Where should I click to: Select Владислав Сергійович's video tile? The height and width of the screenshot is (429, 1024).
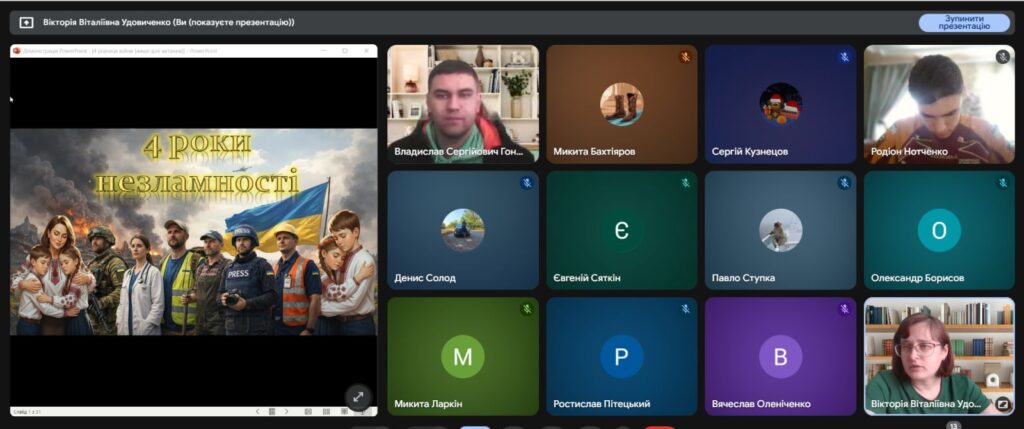coord(462,102)
